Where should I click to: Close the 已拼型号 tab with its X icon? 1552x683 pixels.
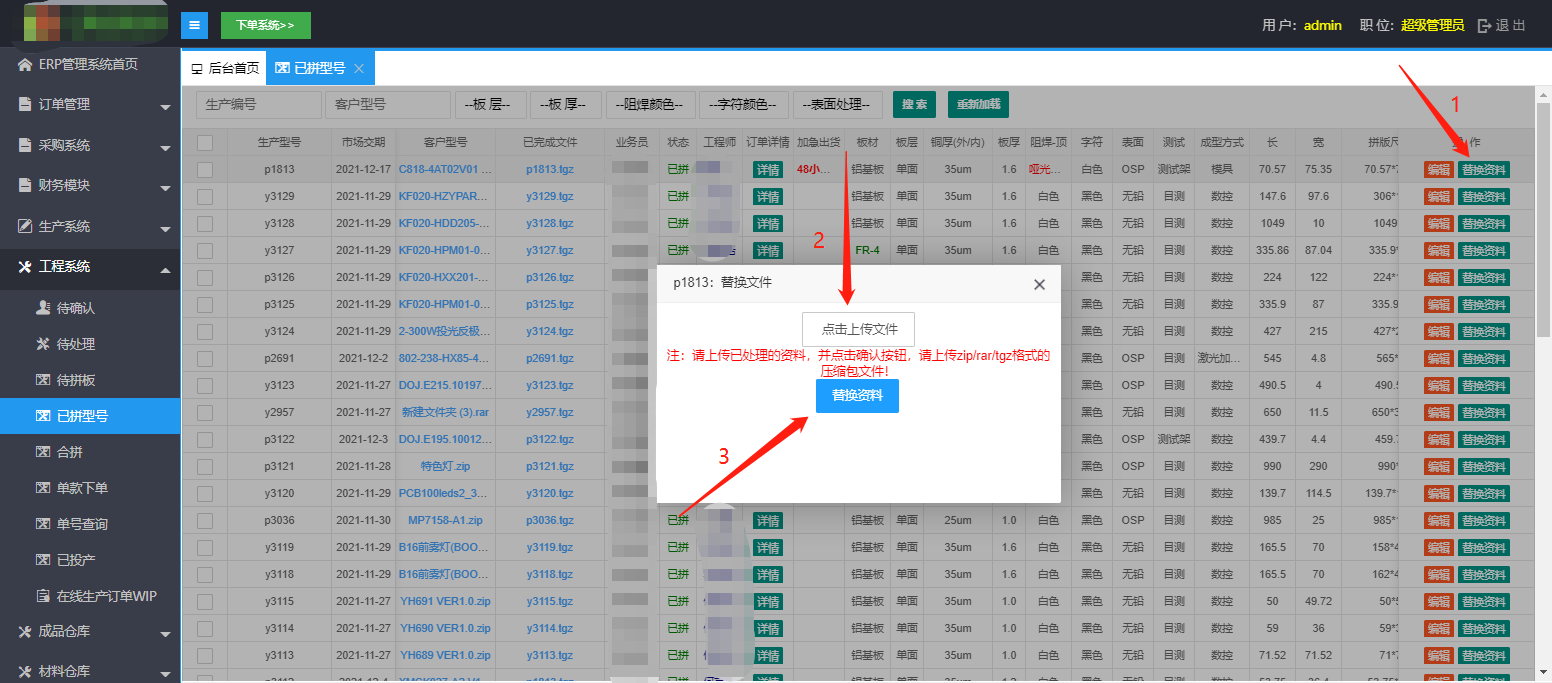[x=359, y=69]
